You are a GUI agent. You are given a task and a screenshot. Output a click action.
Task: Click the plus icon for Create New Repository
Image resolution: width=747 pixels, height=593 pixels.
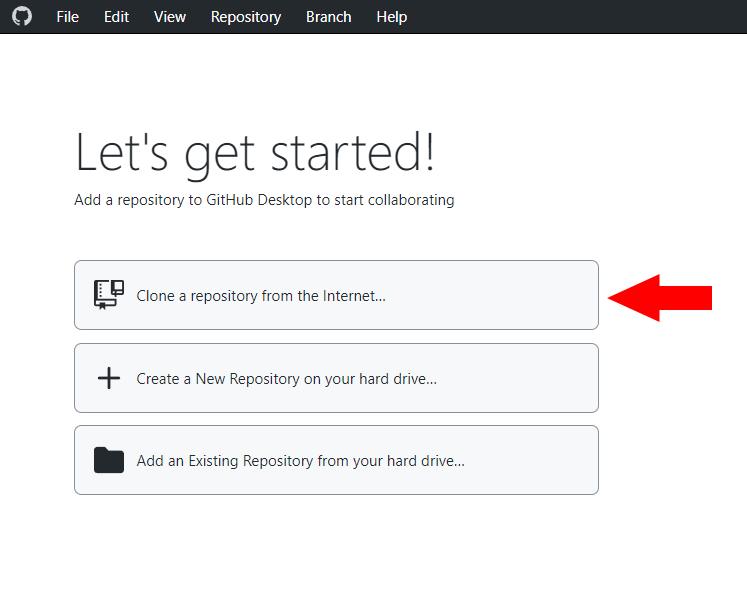(x=108, y=378)
